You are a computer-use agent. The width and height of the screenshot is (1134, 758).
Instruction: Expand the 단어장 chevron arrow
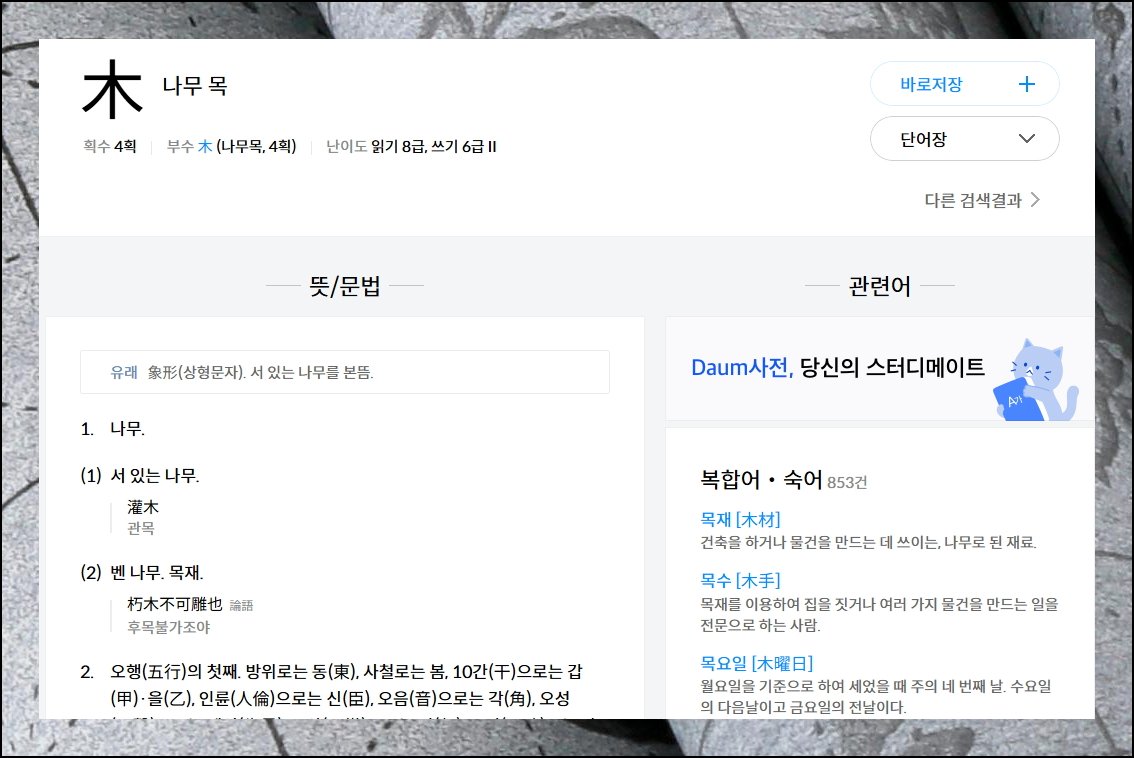point(1026,139)
